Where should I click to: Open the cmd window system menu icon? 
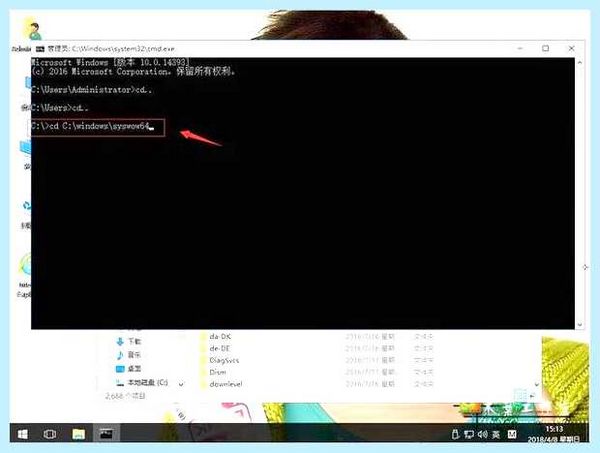[40, 49]
